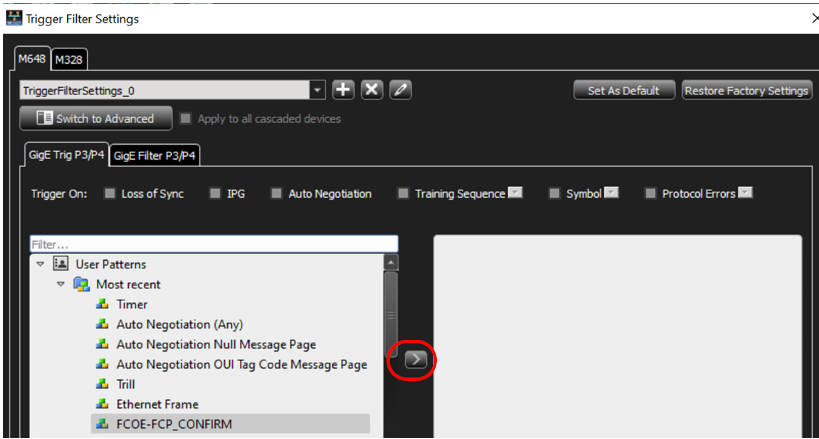Select the Ethernet Frame pattern
This screenshot has width=819, height=439.
tap(157, 404)
